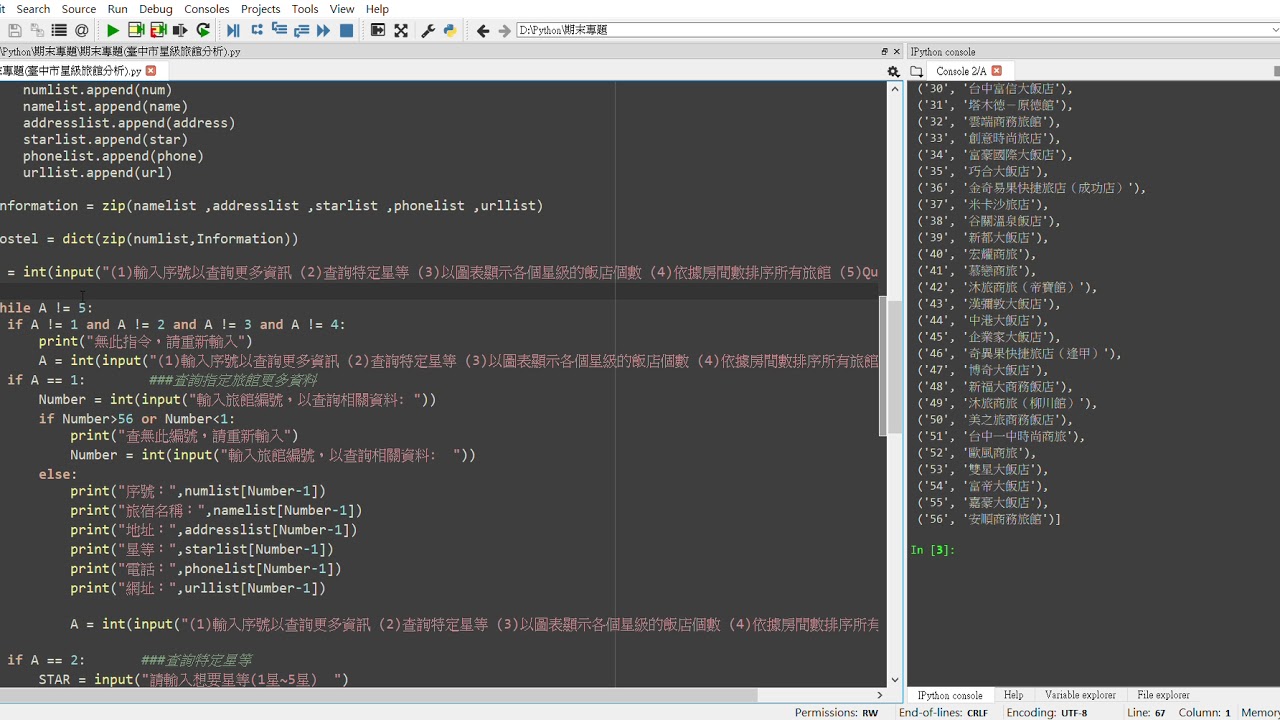This screenshot has width=1280, height=720.
Task: Open PYTHONPATH manager python icon
Action: tap(450, 31)
